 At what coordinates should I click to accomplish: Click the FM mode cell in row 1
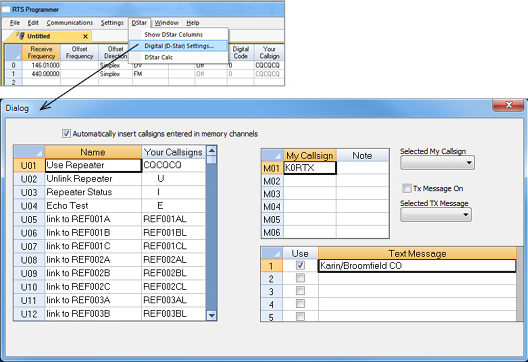coord(150,74)
